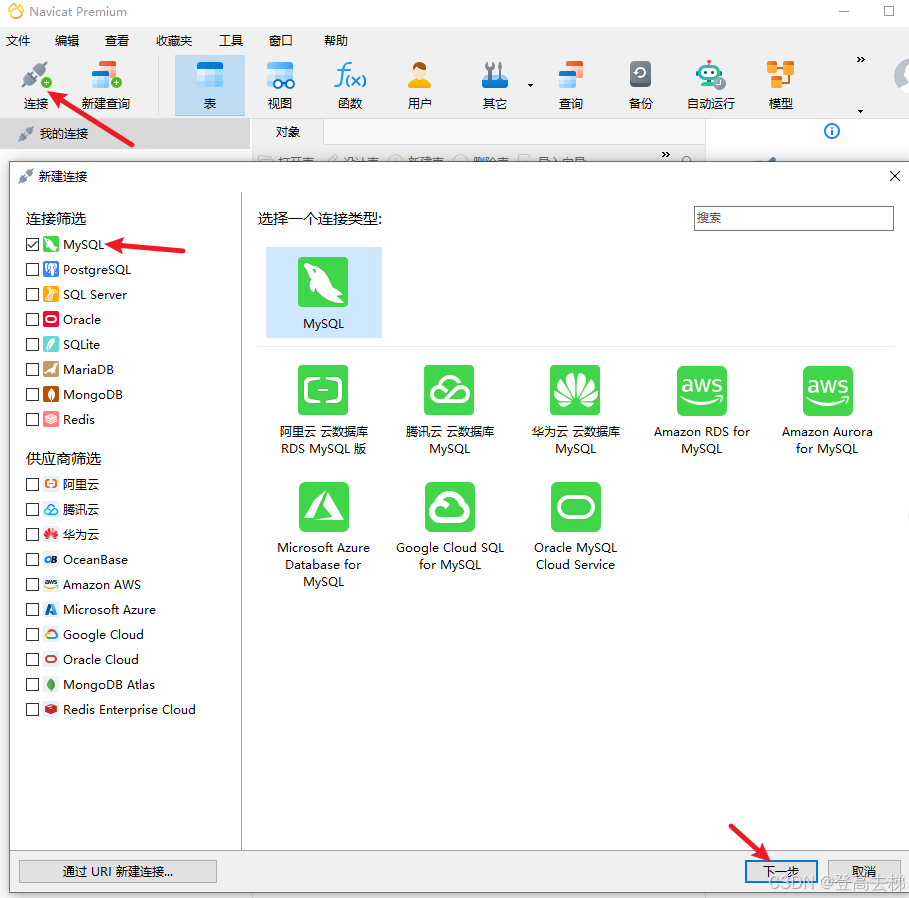Image resolution: width=909 pixels, height=898 pixels.
Task: Choose Amazon RDS for MySQL tile
Action: (701, 410)
